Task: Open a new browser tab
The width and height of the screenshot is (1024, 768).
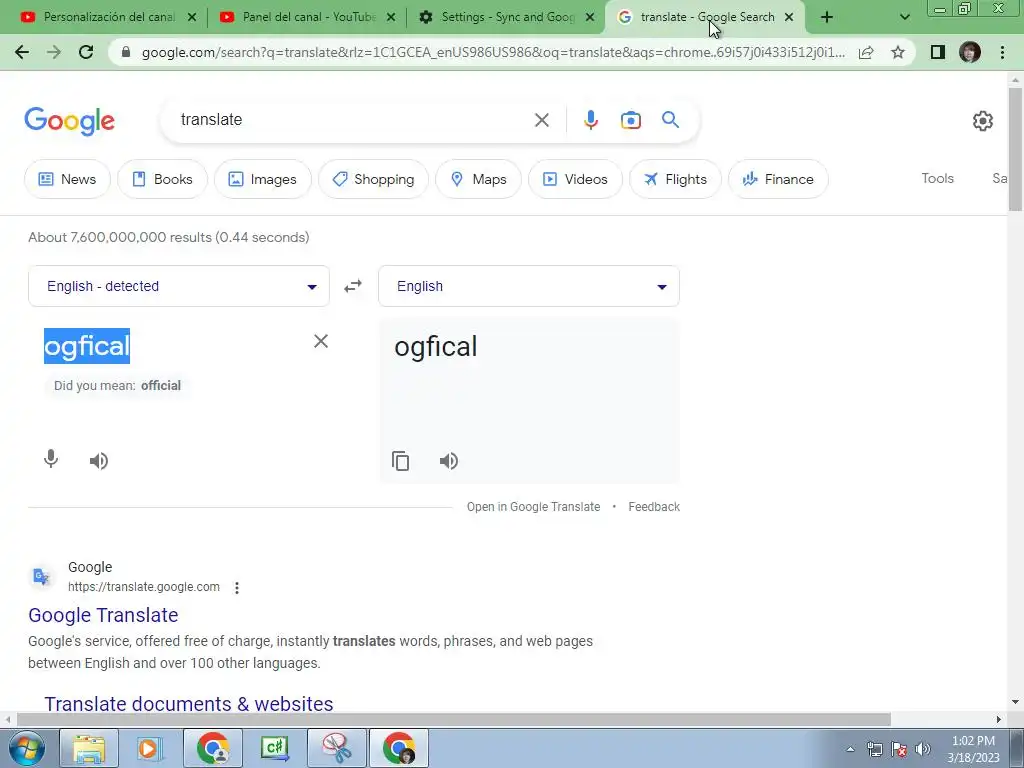Action: pos(827,17)
